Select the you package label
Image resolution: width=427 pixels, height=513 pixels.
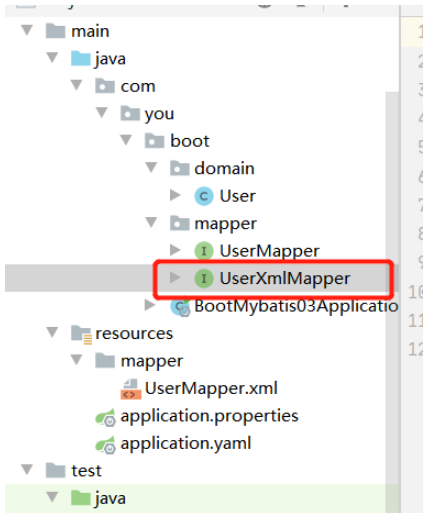[x=159, y=115]
